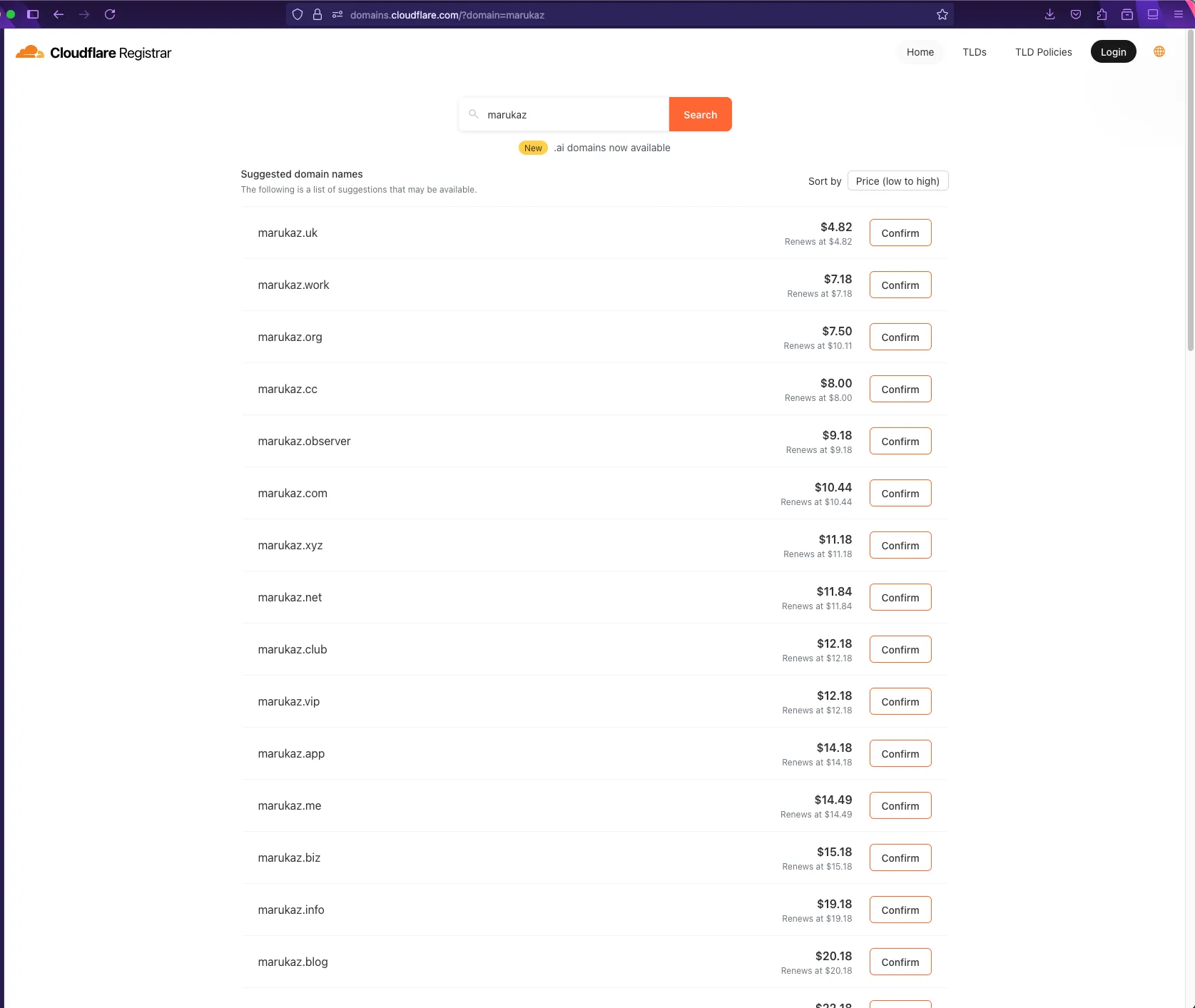
Task: Click the marukaz.observer domain name text
Action: click(x=304, y=441)
